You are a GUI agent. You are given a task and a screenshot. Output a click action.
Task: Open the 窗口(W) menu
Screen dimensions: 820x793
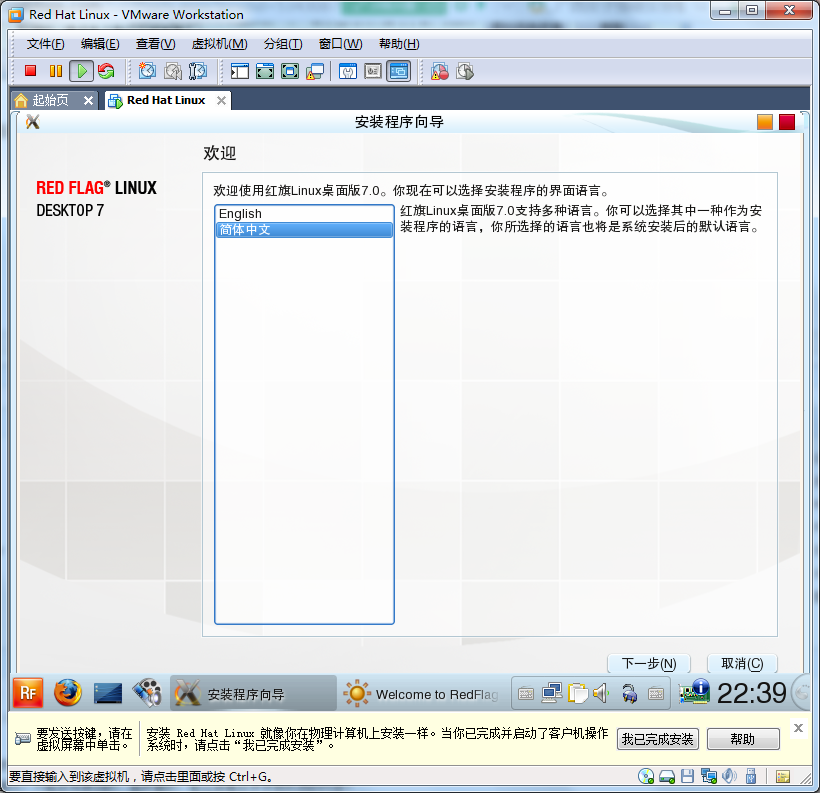340,44
